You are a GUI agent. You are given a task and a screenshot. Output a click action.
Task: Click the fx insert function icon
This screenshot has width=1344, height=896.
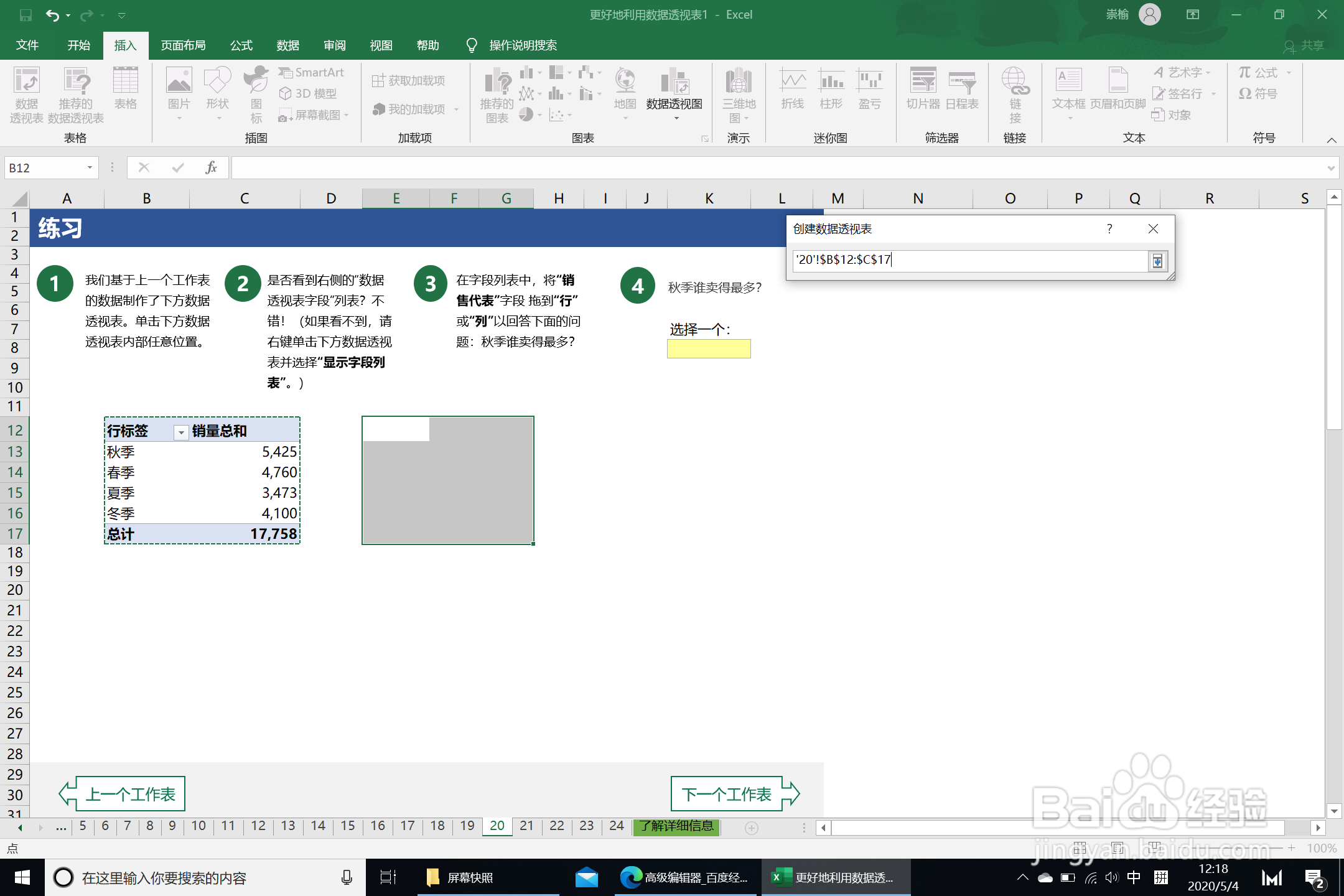[211, 167]
